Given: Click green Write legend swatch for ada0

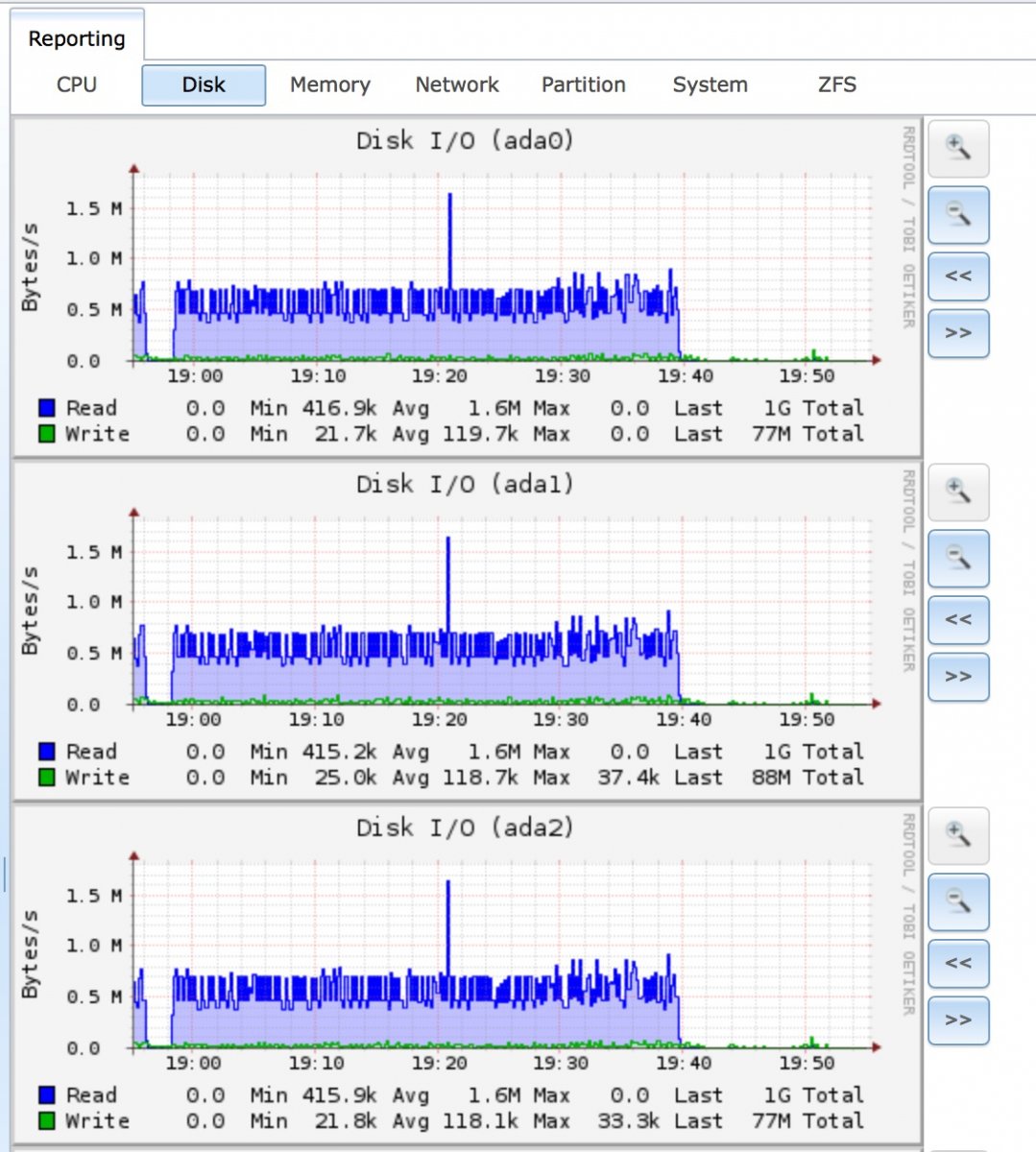Looking at the screenshot, I should tap(46, 434).
